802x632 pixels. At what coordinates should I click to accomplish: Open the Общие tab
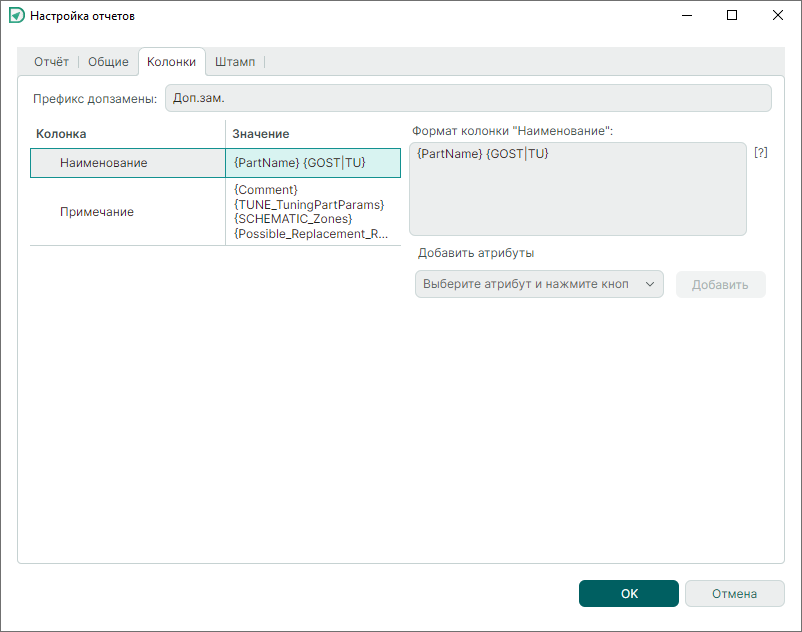pos(108,62)
